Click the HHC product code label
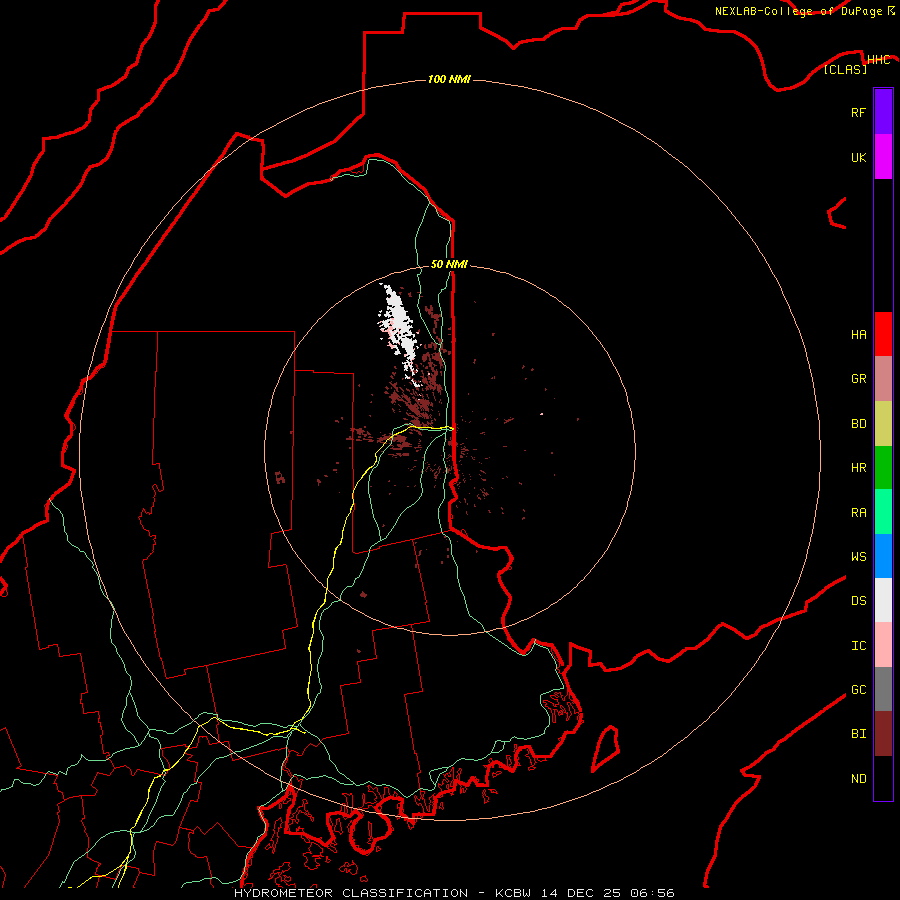 878,60
